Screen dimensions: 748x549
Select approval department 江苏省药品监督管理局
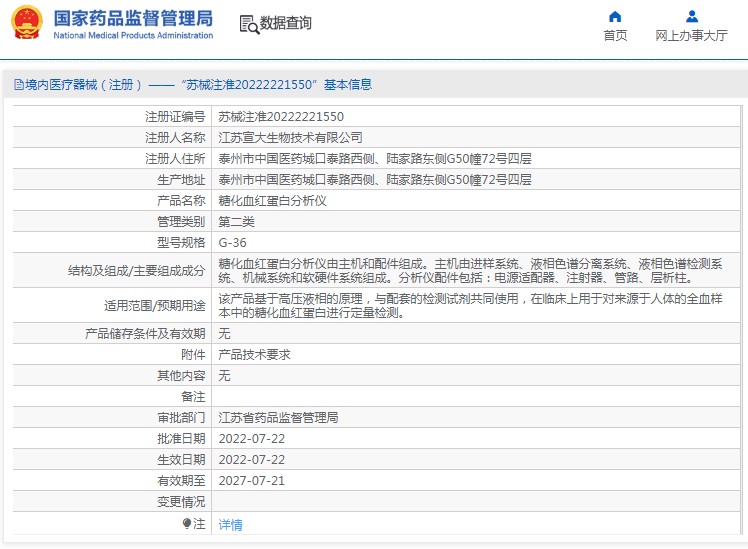click(x=278, y=418)
